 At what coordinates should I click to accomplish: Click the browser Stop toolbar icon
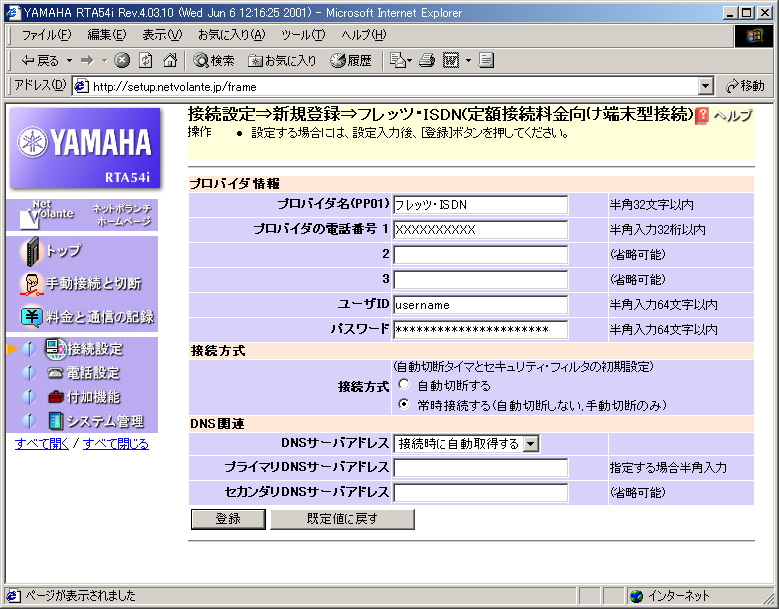pos(122,61)
